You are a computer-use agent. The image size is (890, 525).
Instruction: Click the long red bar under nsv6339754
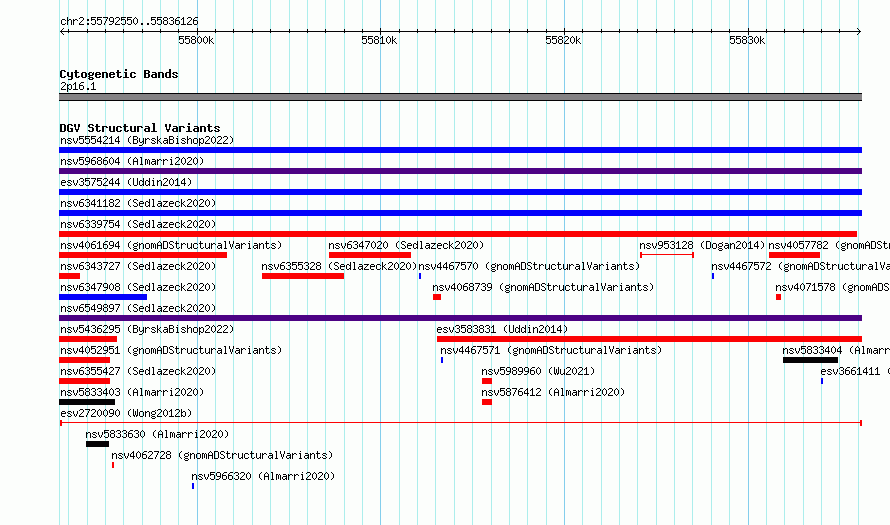(458, 234)
